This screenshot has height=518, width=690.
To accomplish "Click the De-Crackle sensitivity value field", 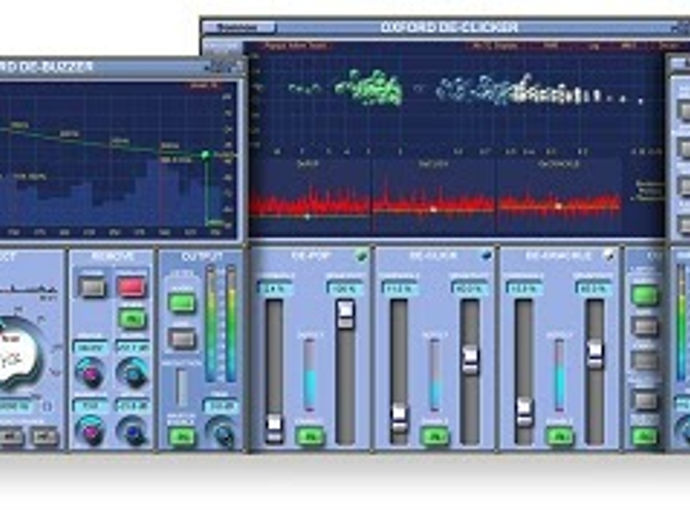I will tap(595, 289).
